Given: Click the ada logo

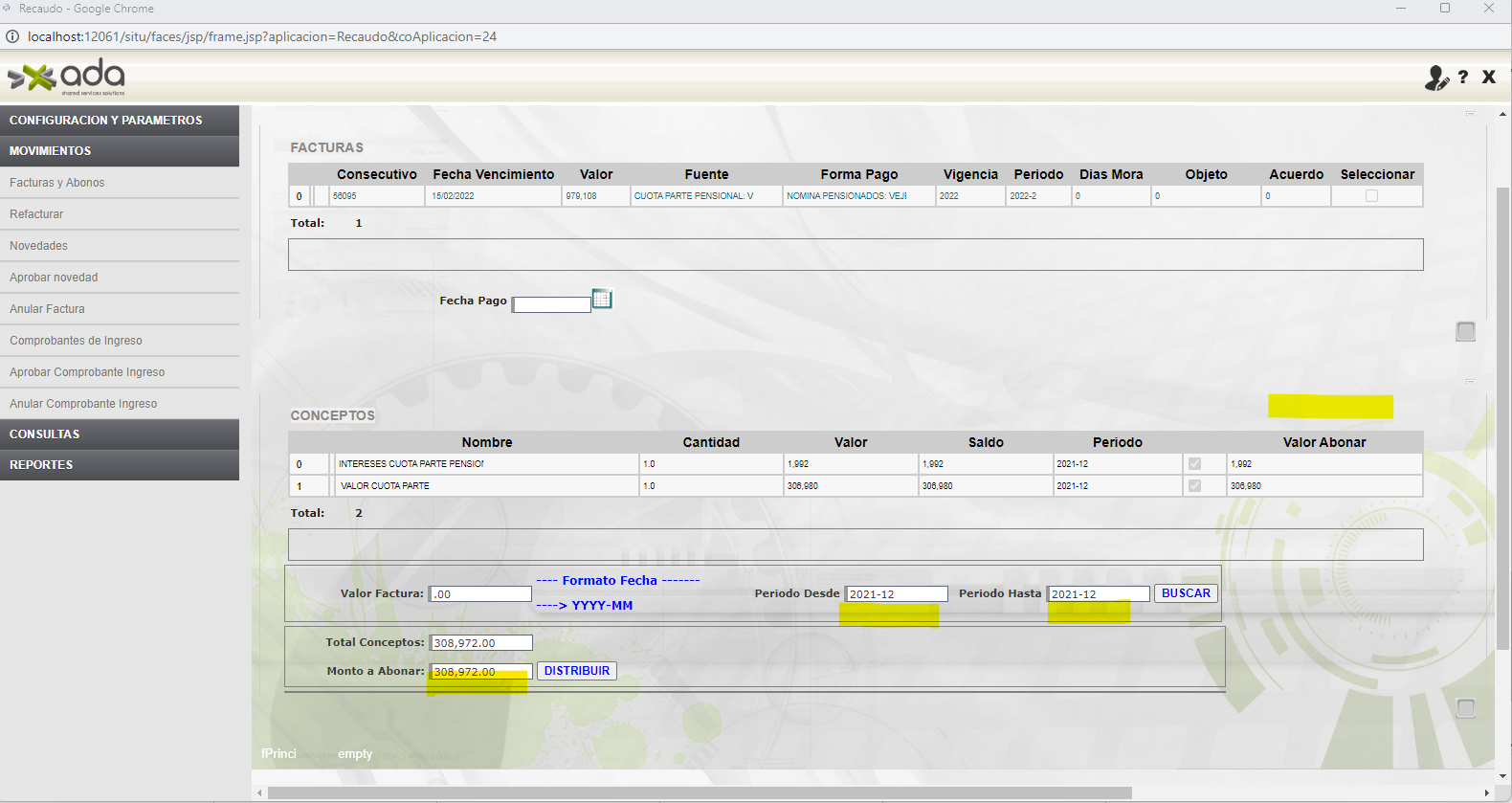Looking at the screenshot, I should pos(67,78).
